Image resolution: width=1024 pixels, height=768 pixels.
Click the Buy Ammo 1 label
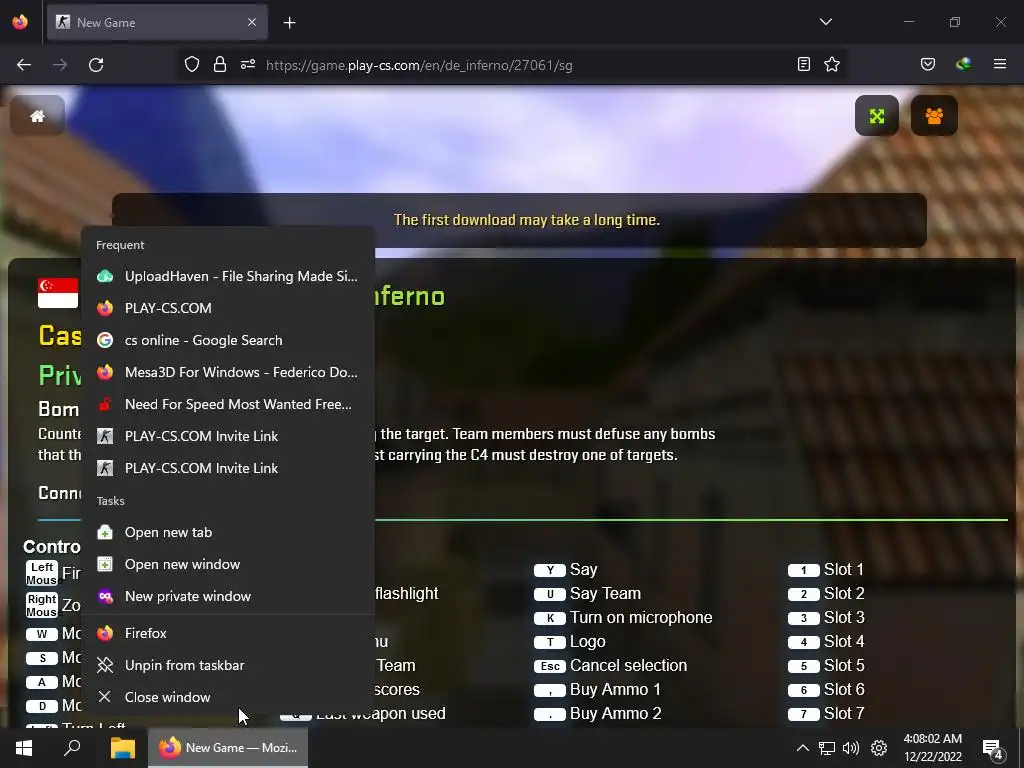(615, 690)
